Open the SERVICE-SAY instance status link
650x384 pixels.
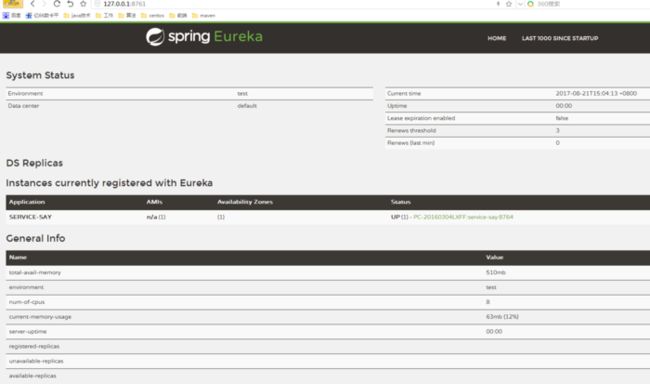(463, 217)
